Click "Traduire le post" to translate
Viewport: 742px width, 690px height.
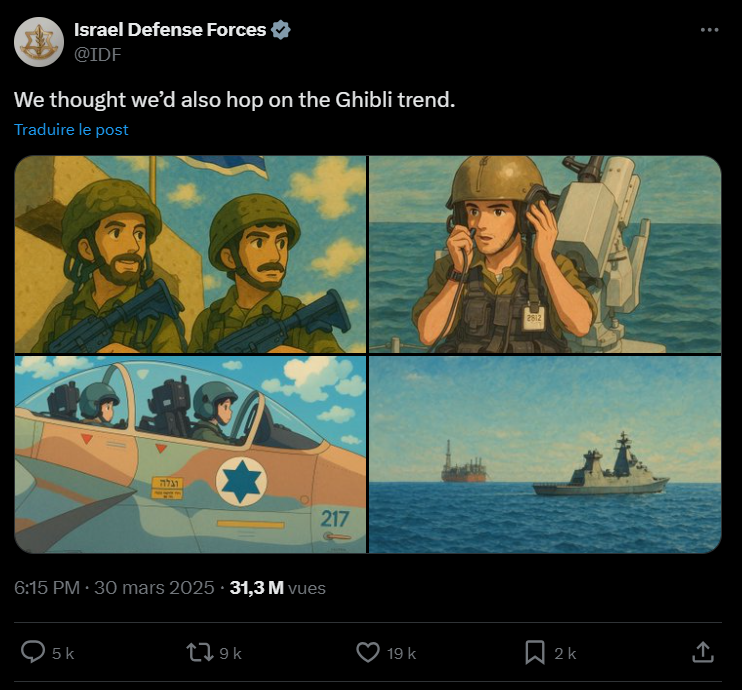(71, 129)
